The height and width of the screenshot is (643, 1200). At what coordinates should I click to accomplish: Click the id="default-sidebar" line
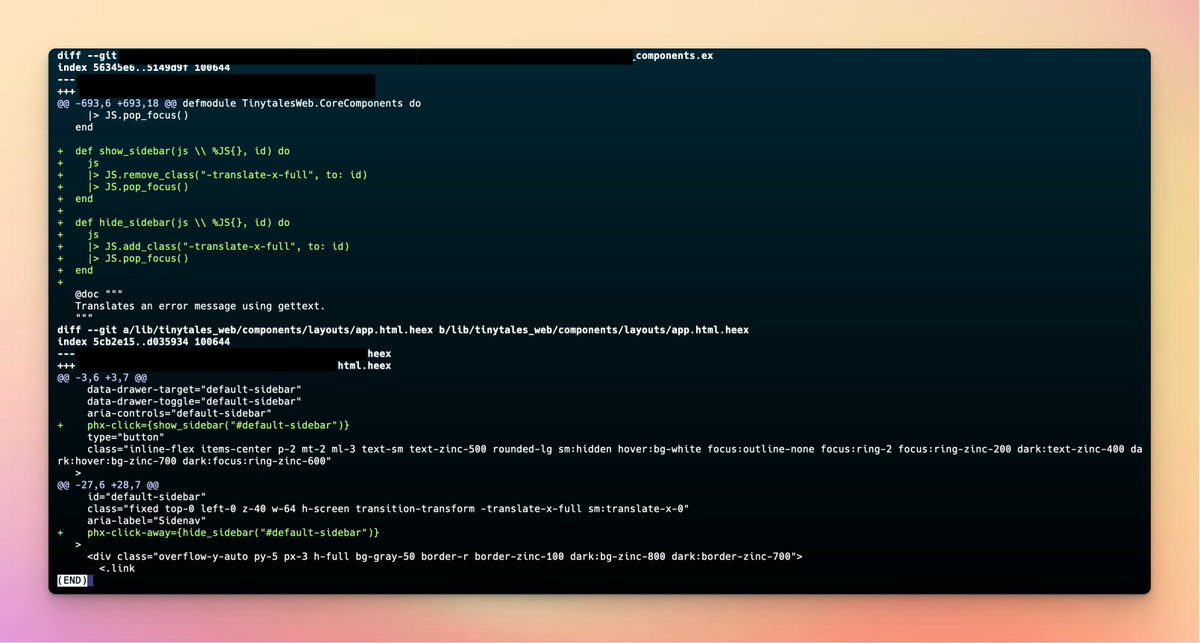pyautogui.click(x=146, y=496)
